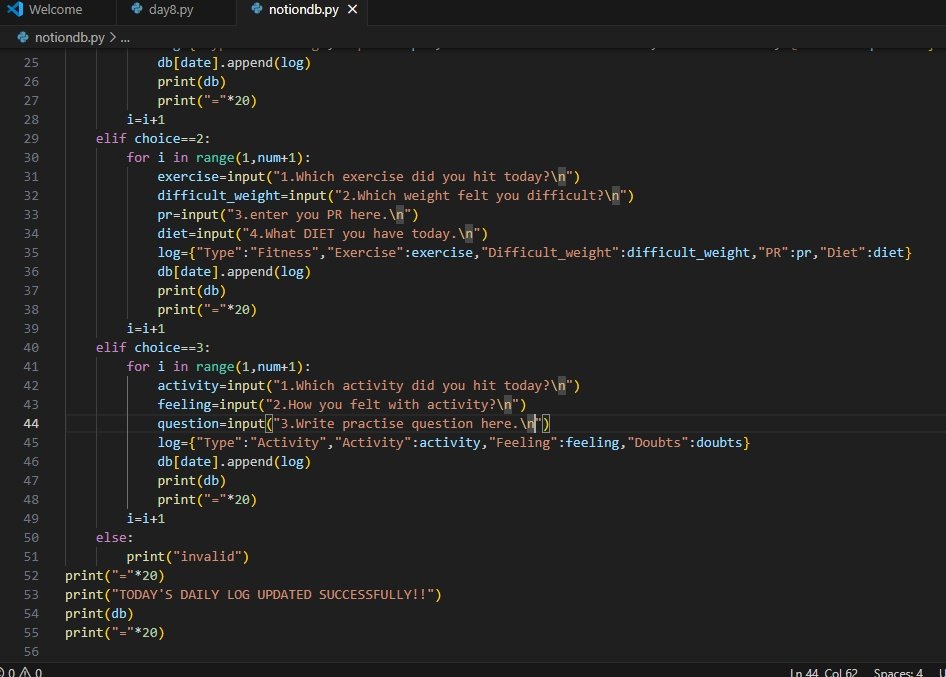Click the Activity log dictionary on line 45
Screen dimensions: 946x677
[454, 443]
